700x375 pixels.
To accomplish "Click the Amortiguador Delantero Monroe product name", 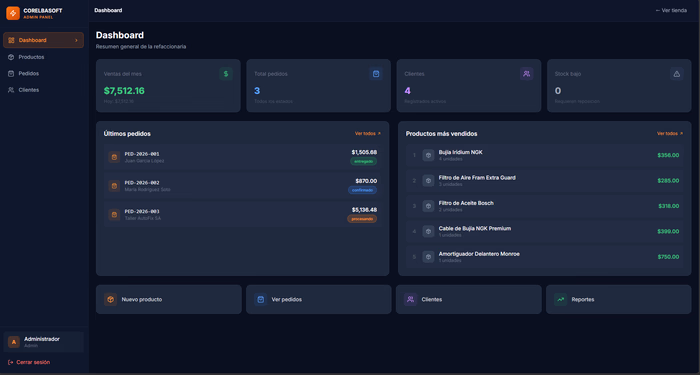I will [479, 254].
